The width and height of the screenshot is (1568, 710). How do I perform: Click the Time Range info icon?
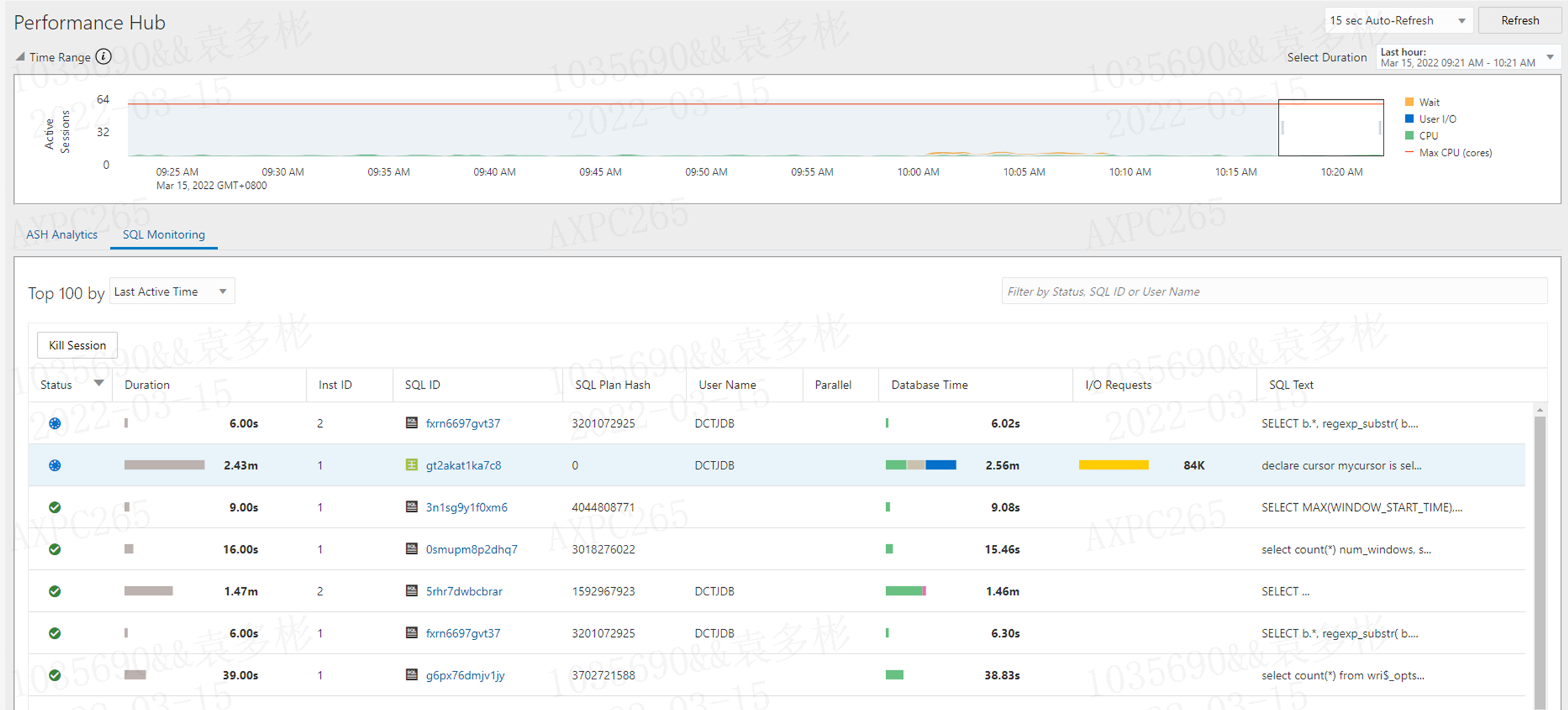(x=103, y=57)
